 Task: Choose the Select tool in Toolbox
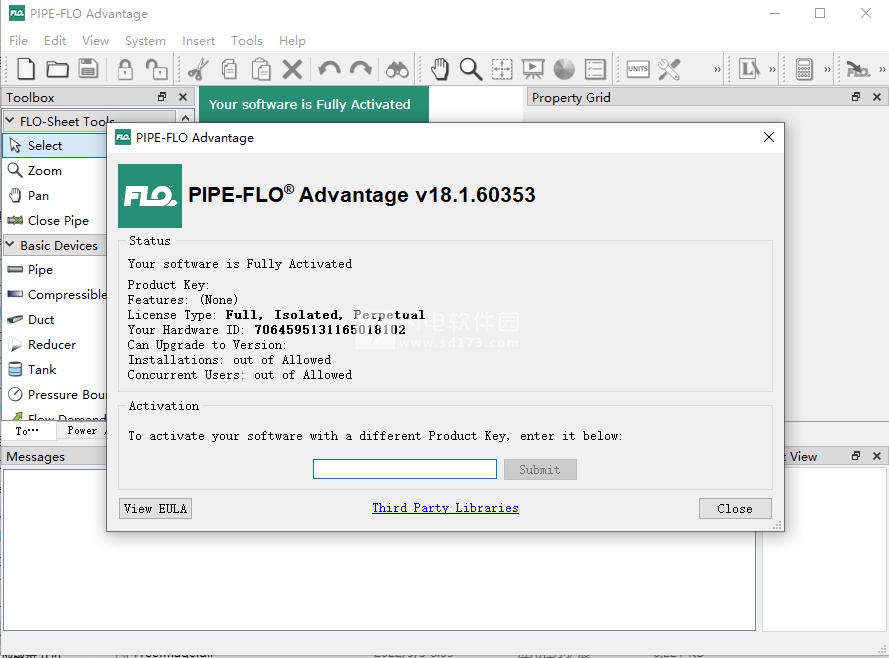pos(55,146)
